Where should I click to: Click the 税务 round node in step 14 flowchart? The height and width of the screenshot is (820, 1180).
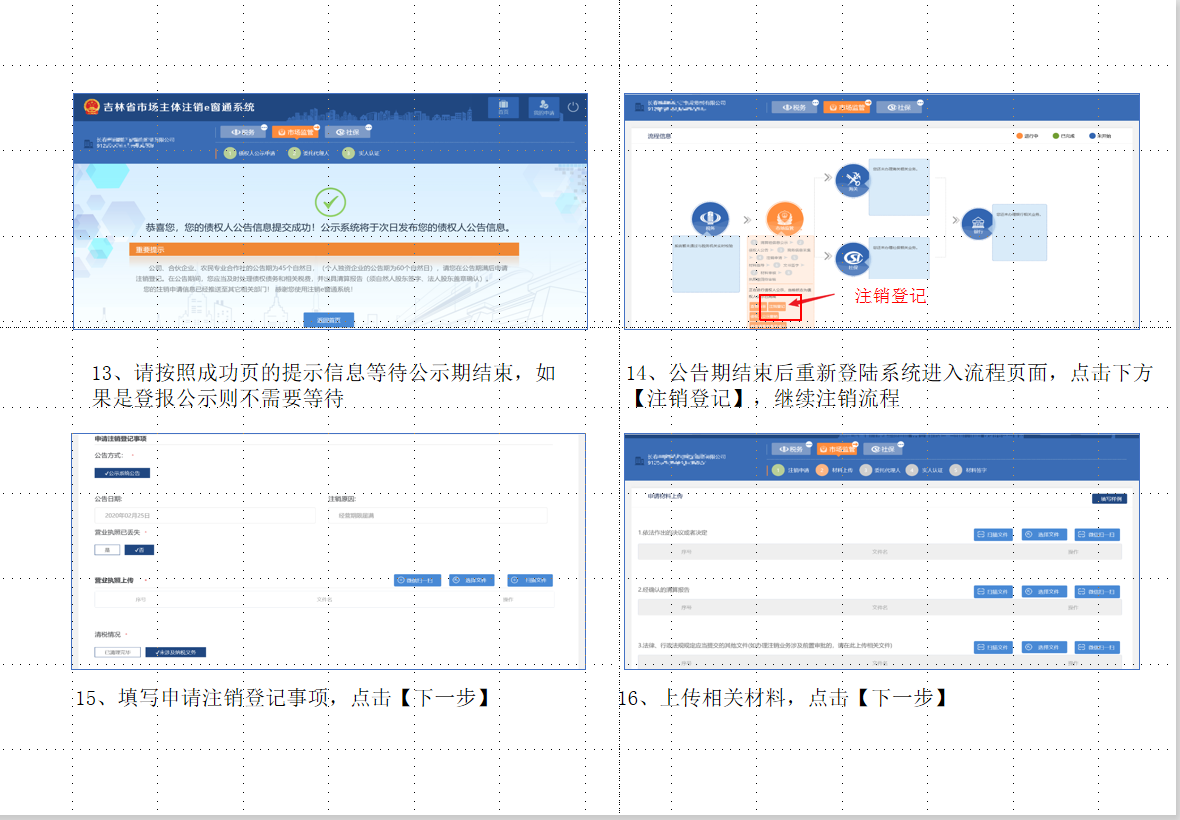click(x=710, y=220)
